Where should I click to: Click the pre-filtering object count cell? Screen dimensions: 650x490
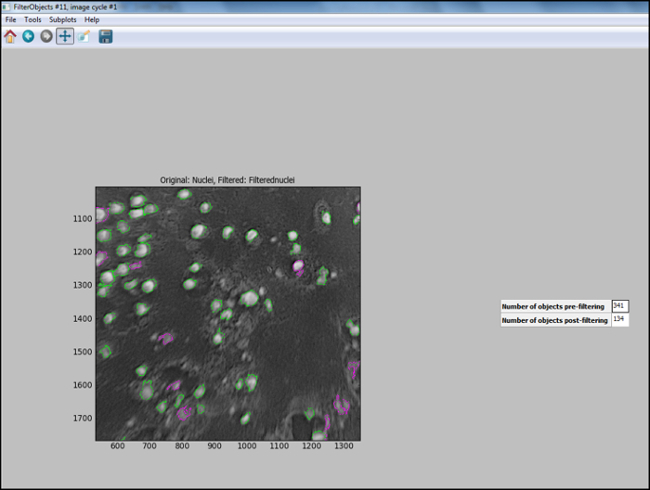click(620, 306)
